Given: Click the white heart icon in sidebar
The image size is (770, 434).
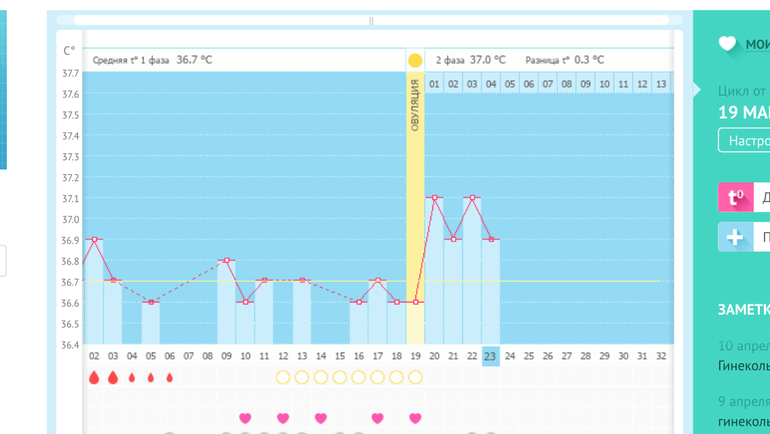Looking at the screenshot, I should pyautogui.click(x=727, y=44).
